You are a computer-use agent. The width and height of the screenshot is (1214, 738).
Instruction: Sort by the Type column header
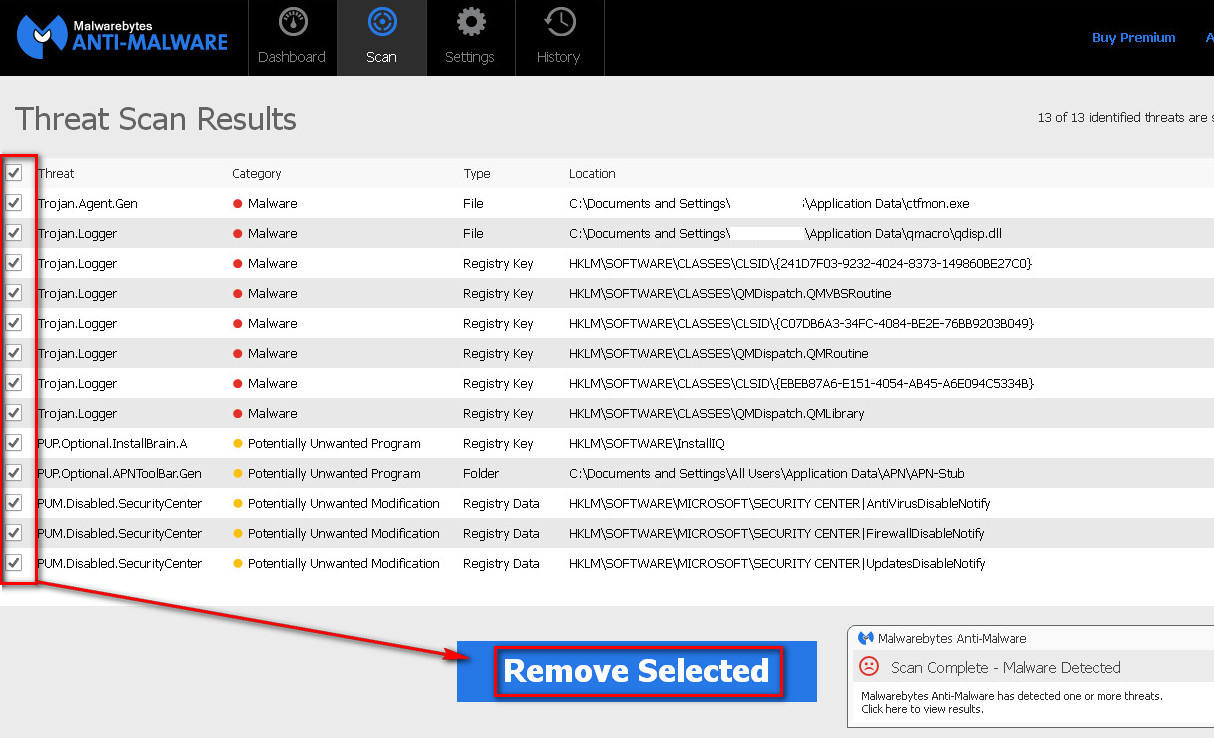477,173
